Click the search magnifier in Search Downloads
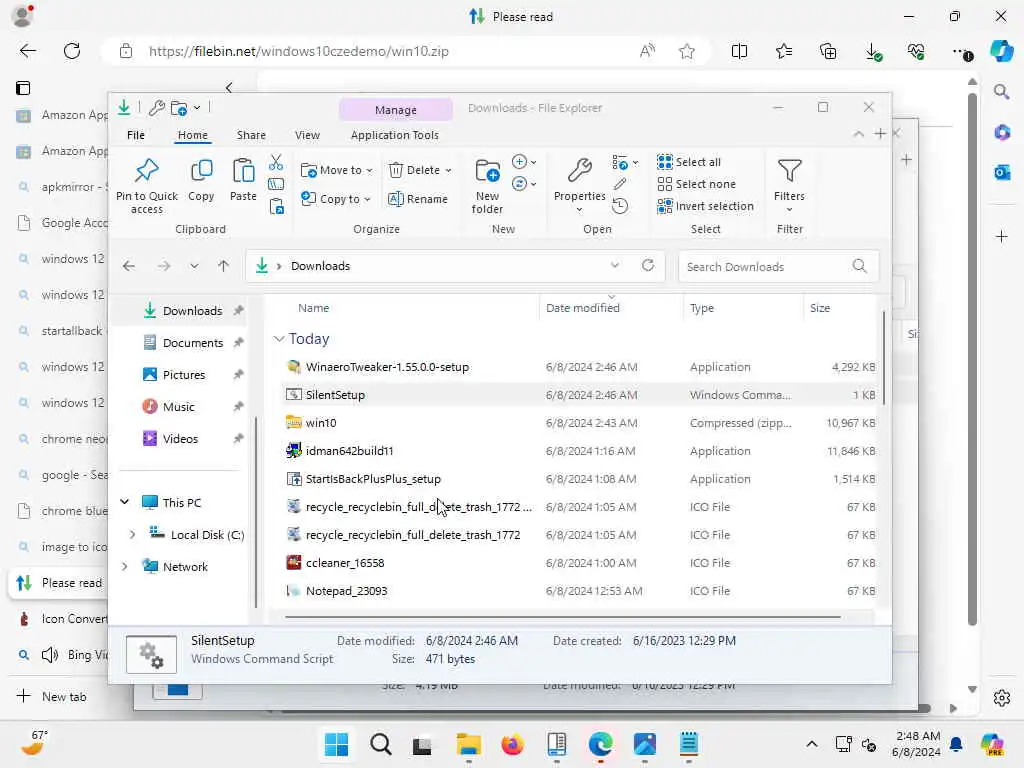Viewport: 1024px width, 768px height. [859, 266]
